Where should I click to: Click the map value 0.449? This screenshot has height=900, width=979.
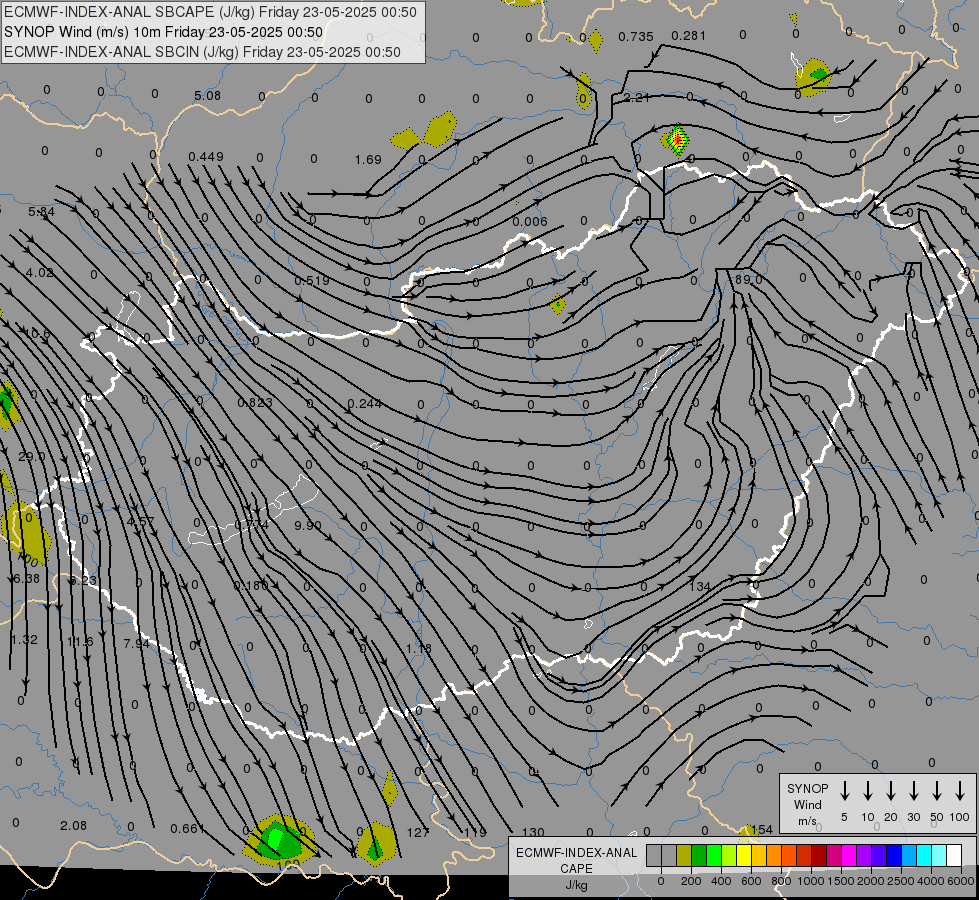[205, 156]
